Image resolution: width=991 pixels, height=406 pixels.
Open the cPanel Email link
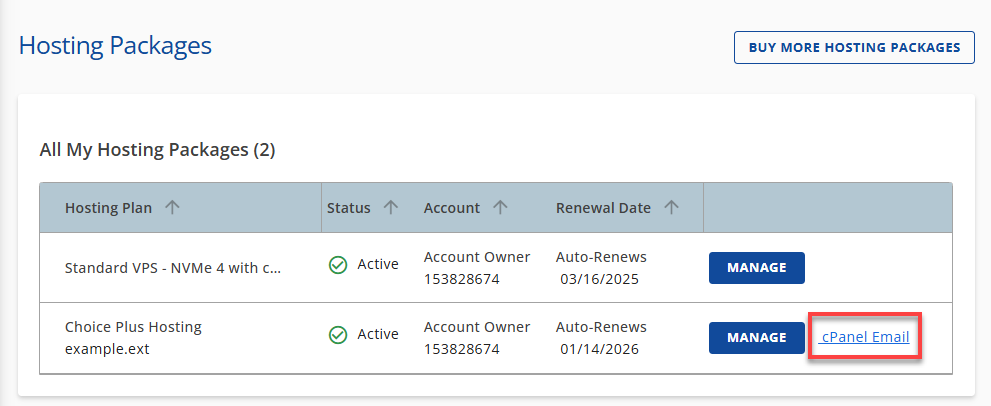864,337
